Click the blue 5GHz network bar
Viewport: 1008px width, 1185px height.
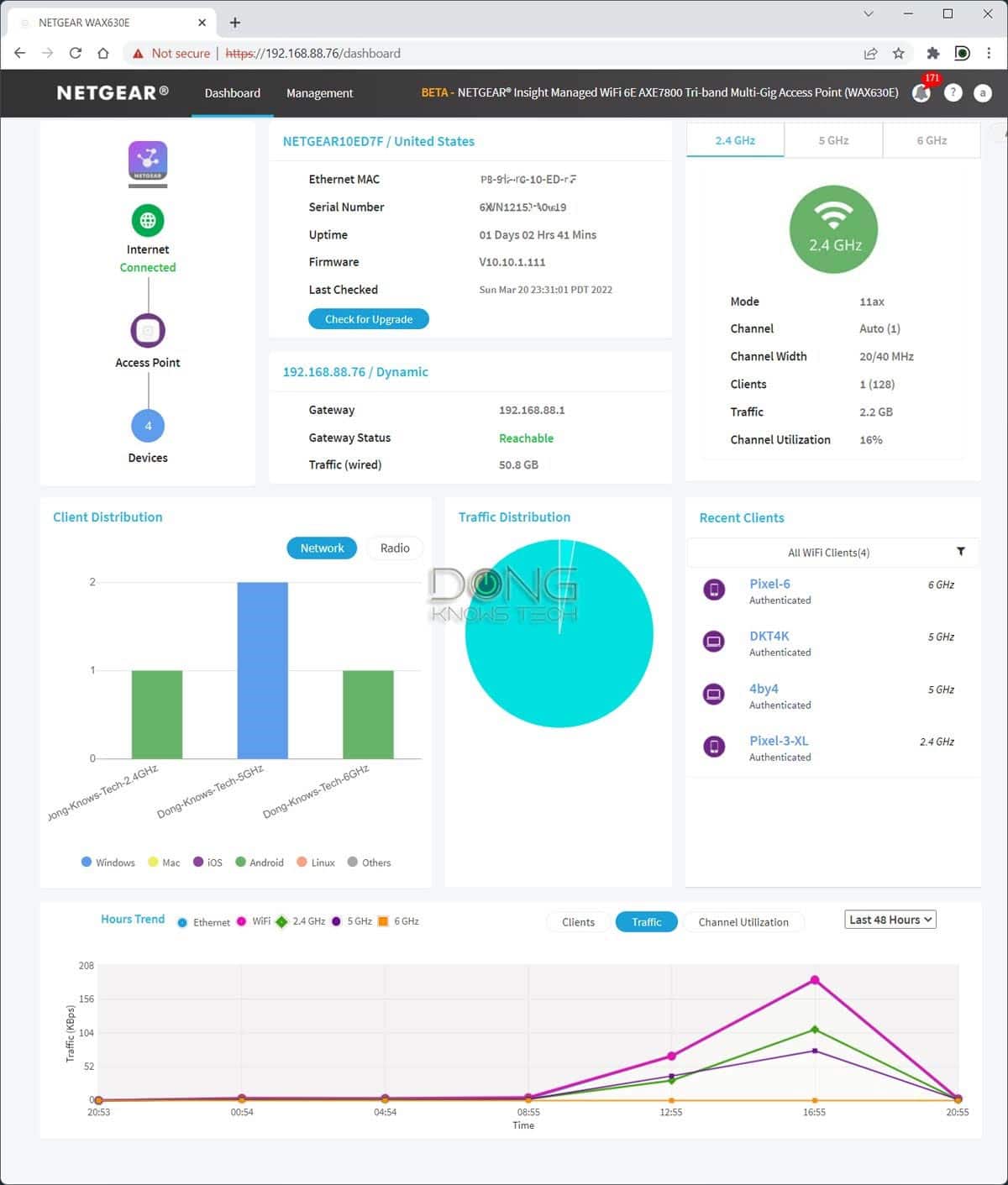click(263, 670)
